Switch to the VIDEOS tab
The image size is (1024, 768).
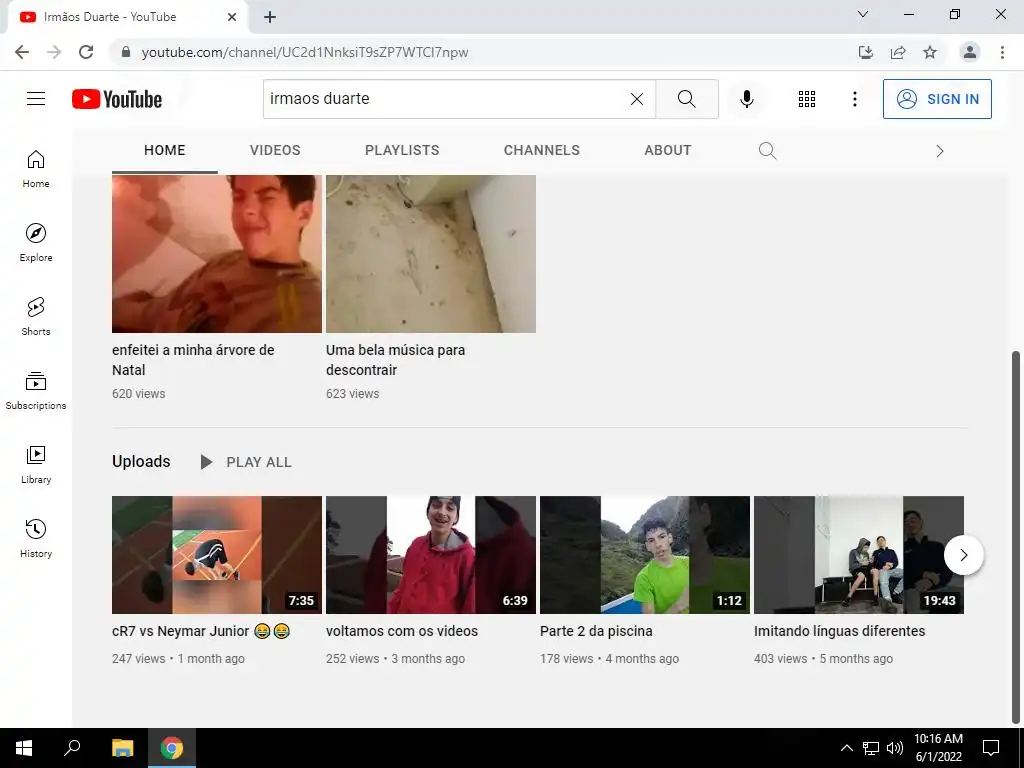(x=275, y=150)
